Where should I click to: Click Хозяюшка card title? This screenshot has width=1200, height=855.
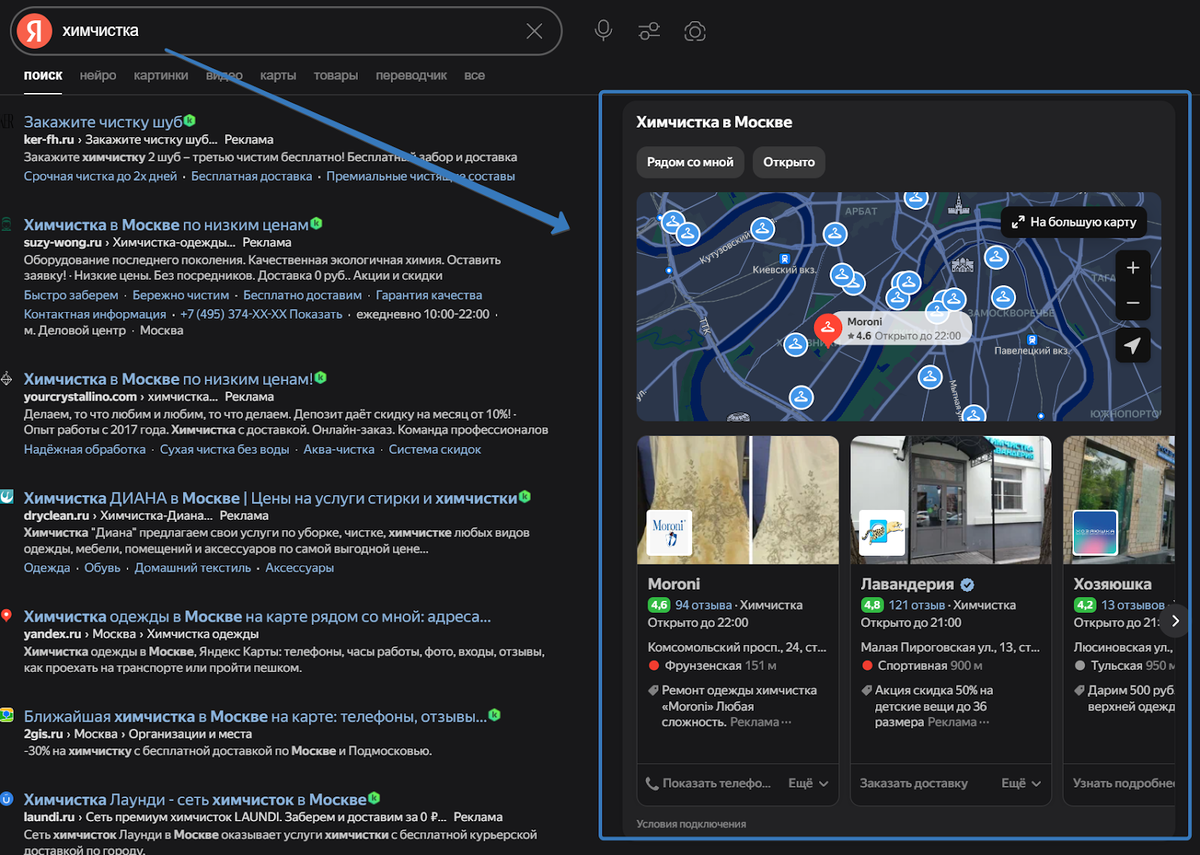click(x=1112, y=584)
